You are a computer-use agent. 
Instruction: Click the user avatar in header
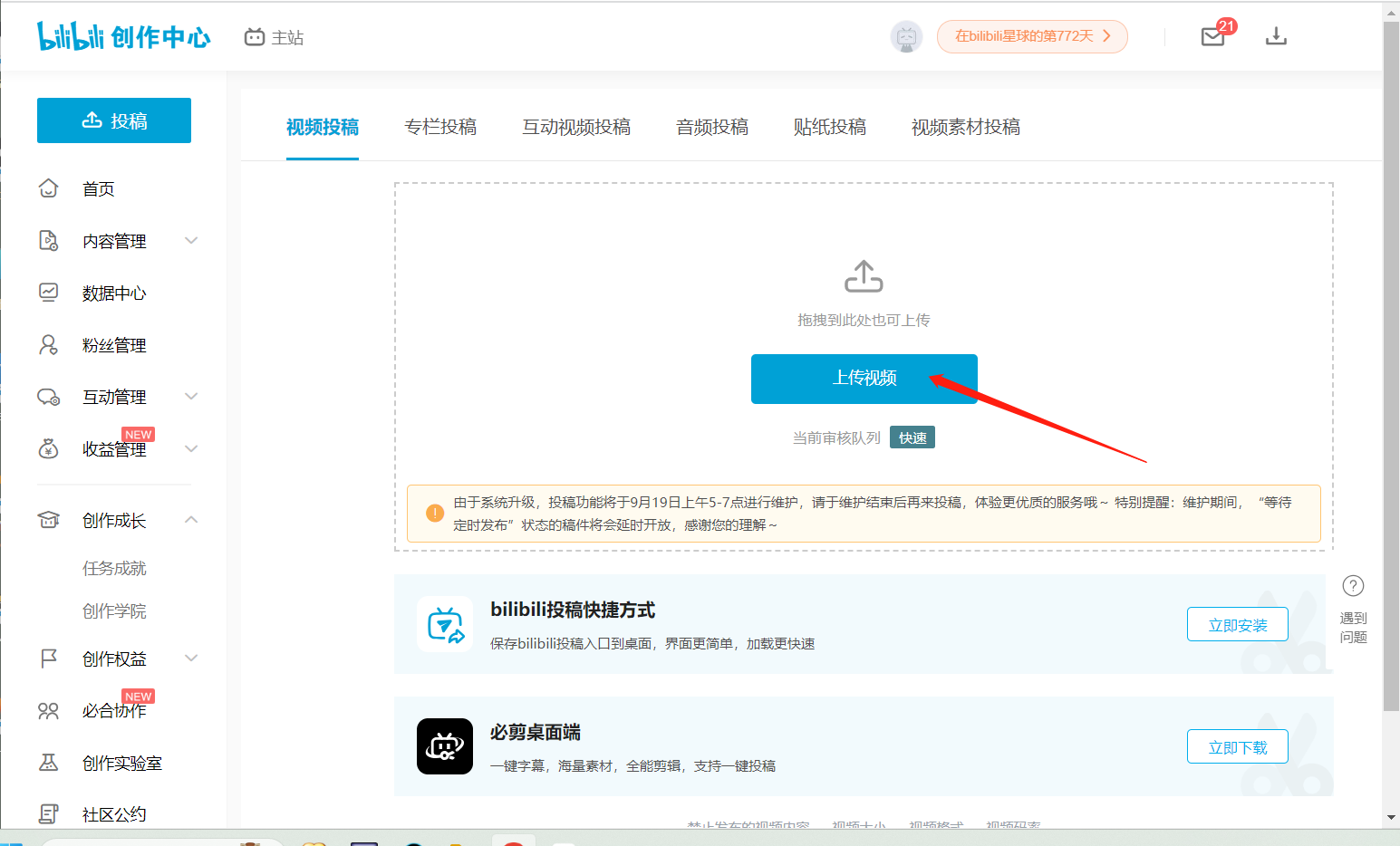click(x=906, y=37)
